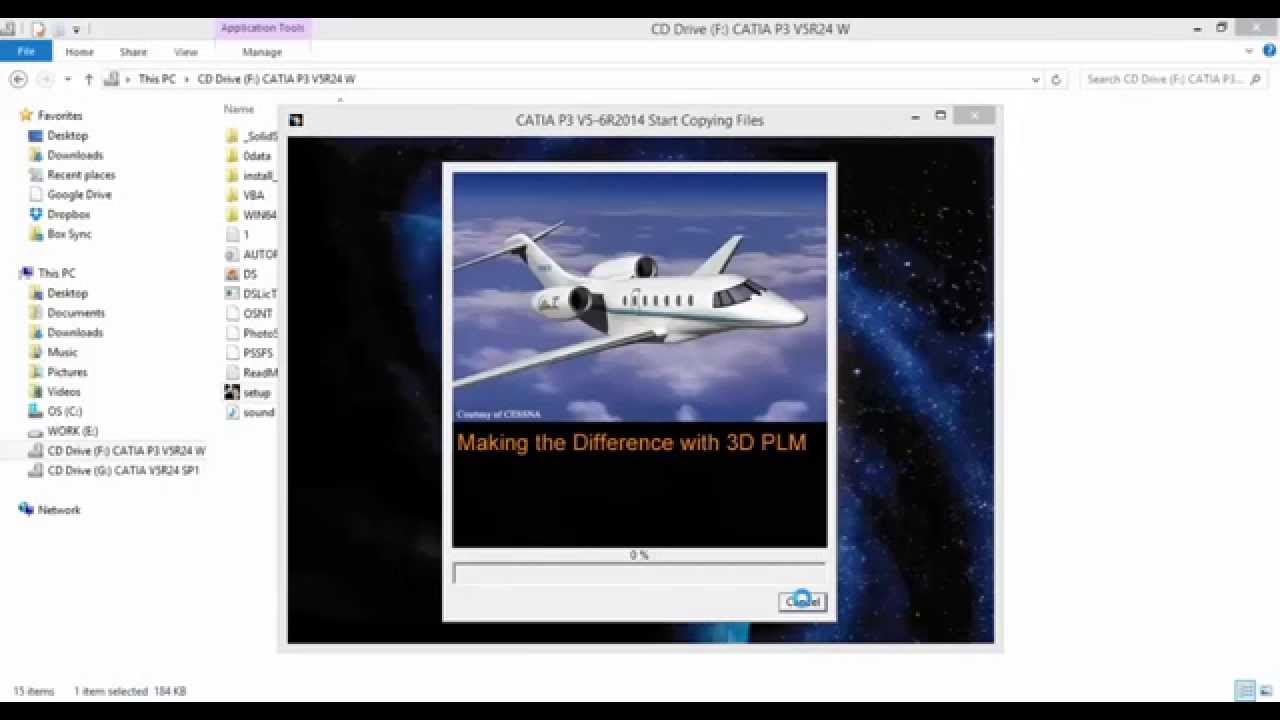Viewport: 1280px width, 720px height.
Task: Expand the Explorer ribbon chevron
Action: pyautogui.click(x=1249, y=51)
